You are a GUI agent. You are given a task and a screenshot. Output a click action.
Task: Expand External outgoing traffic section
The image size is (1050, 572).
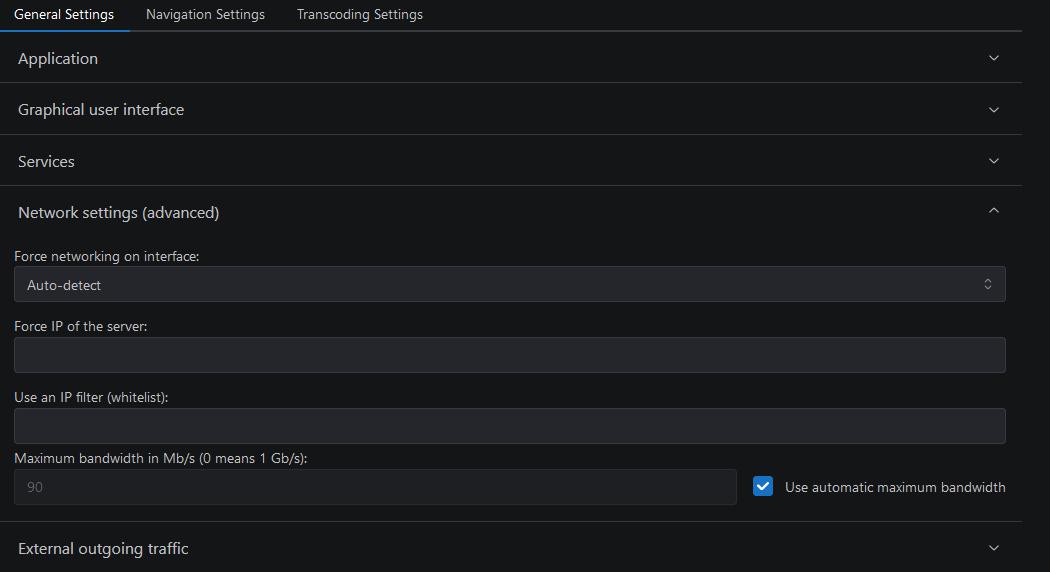click(x=511, y=548)
